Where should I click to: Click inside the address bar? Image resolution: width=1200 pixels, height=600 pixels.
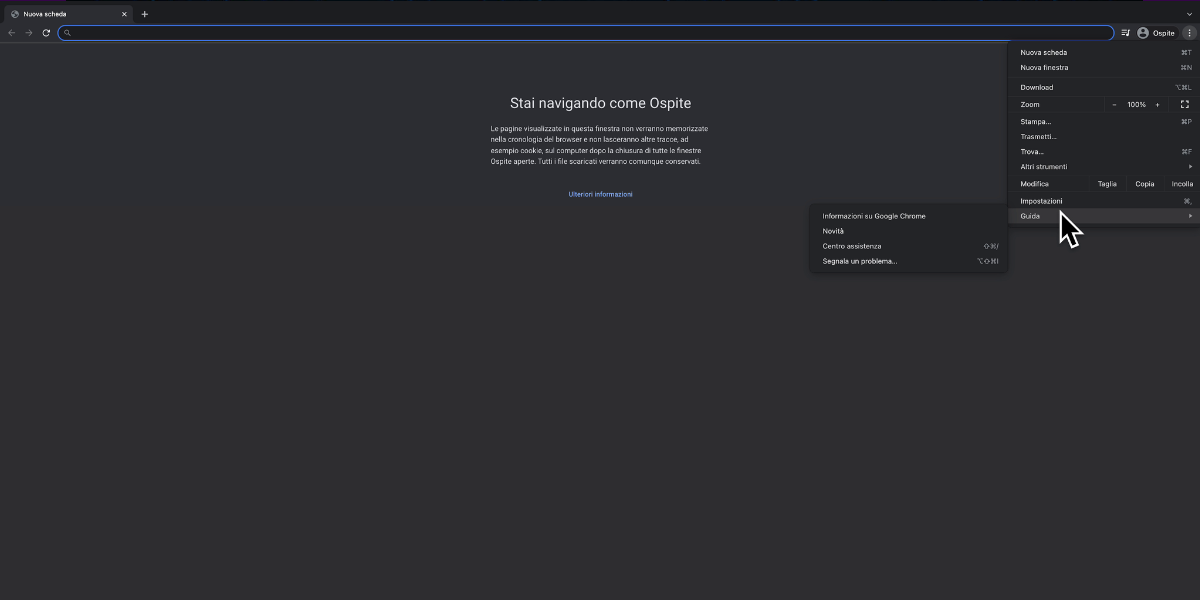[x=400, y=33]
